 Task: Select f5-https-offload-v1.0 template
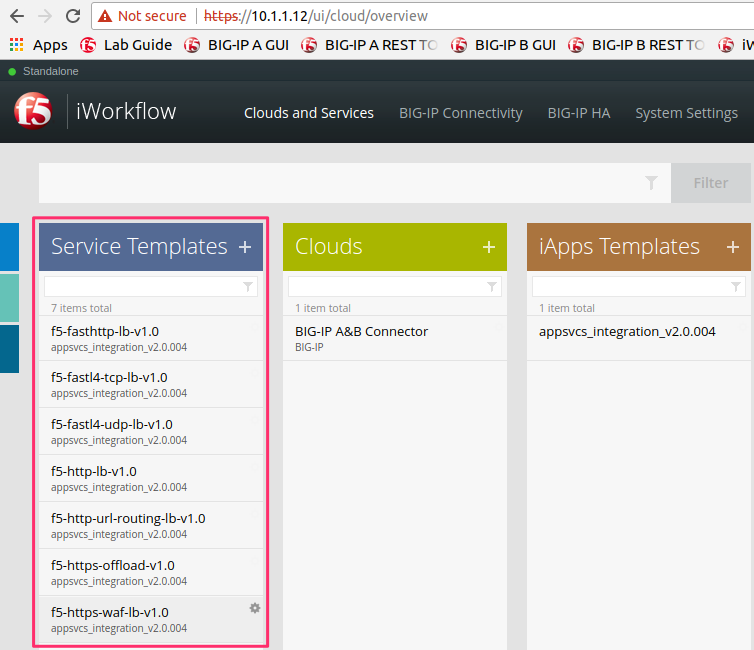tap(151, 573)
